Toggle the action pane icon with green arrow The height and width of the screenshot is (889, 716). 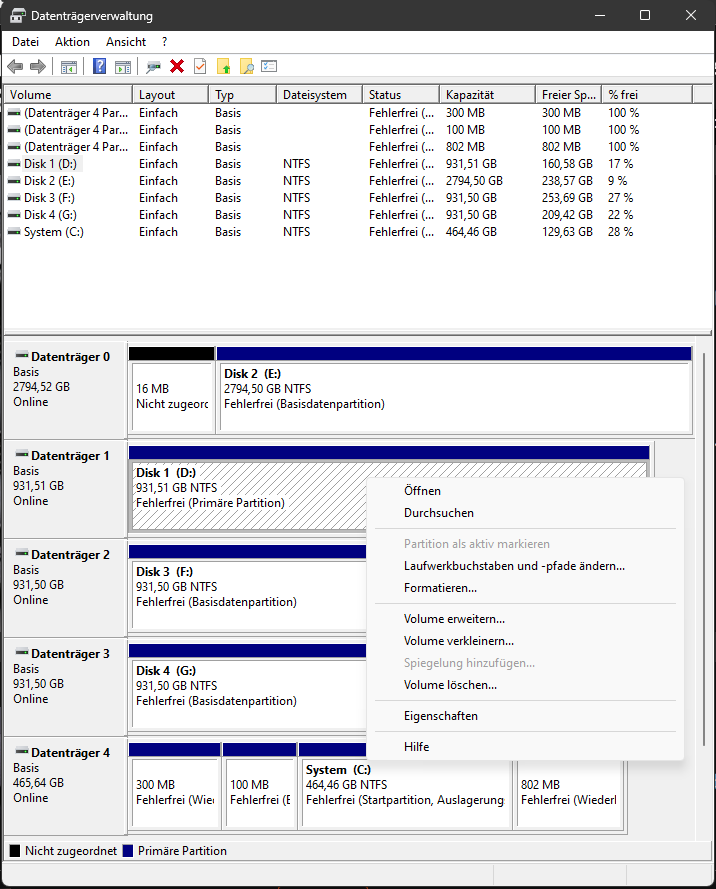[122, 67]
